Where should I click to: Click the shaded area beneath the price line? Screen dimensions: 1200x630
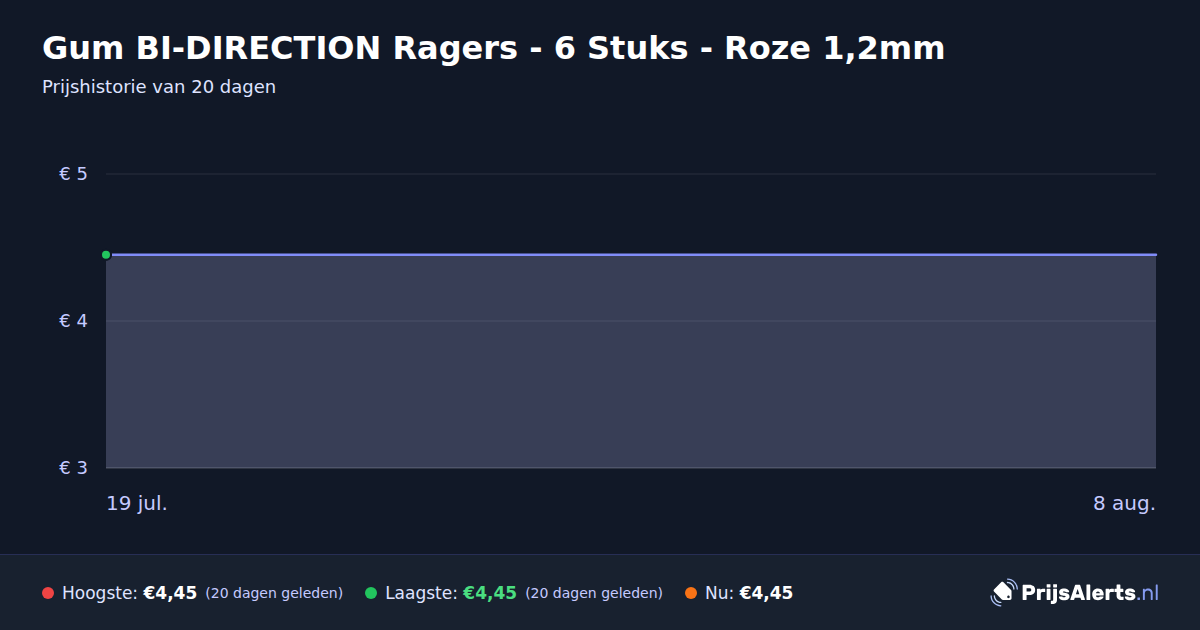(631, 362)
